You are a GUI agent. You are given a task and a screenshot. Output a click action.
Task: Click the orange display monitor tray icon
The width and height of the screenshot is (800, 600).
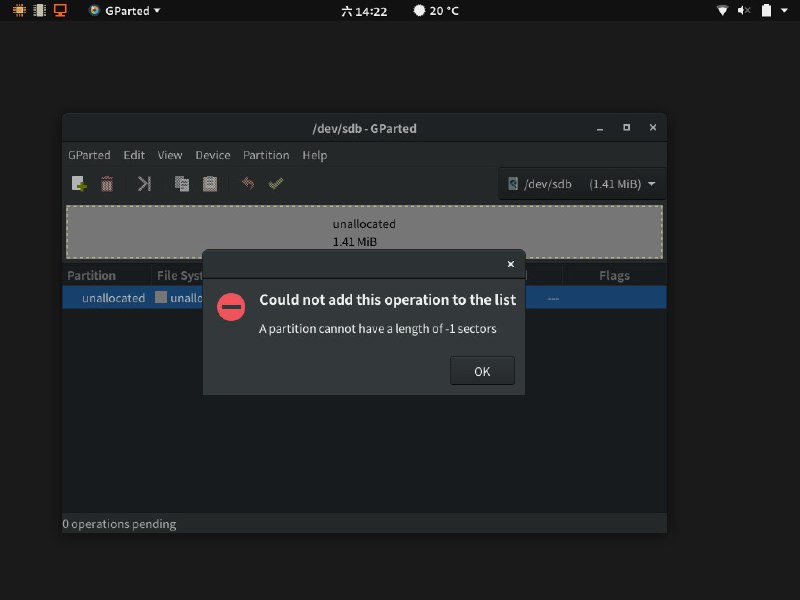(60, 10)
